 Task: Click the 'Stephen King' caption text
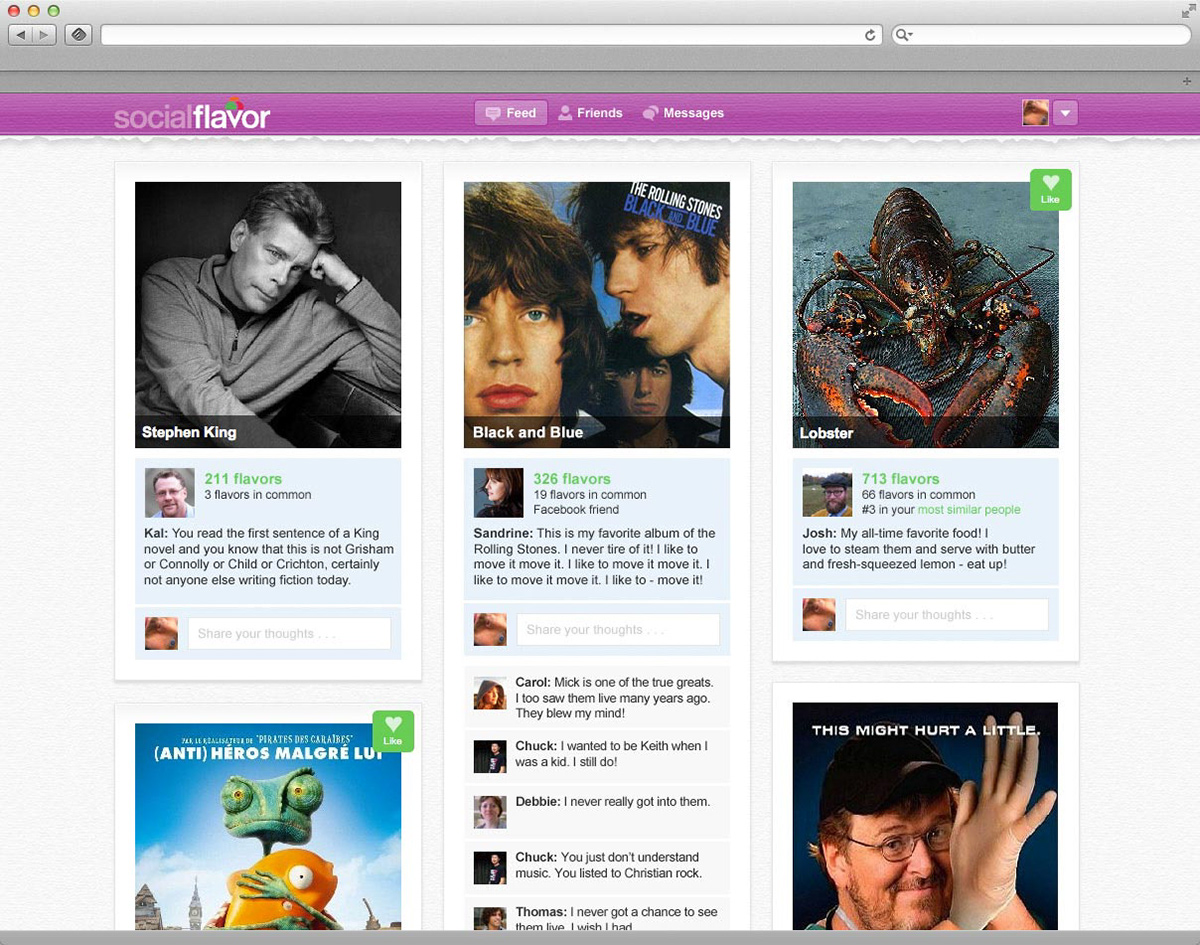point(189,433)
